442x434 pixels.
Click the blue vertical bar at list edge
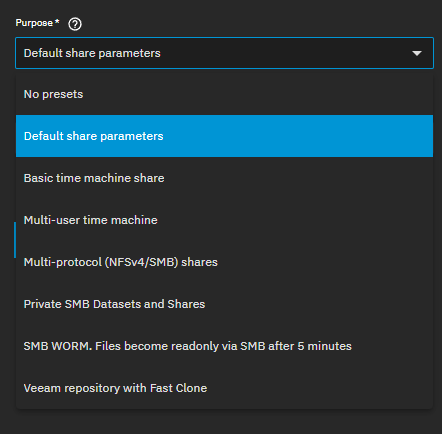click(x=15, y=240)
